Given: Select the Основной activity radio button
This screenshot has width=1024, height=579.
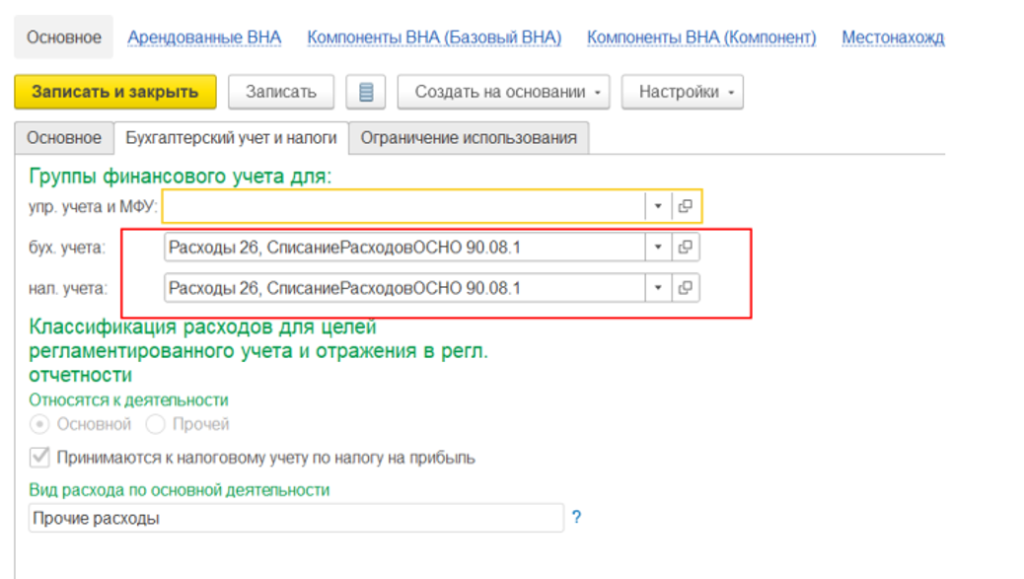Looking at the screenshot, I should [x=41, y=424].
